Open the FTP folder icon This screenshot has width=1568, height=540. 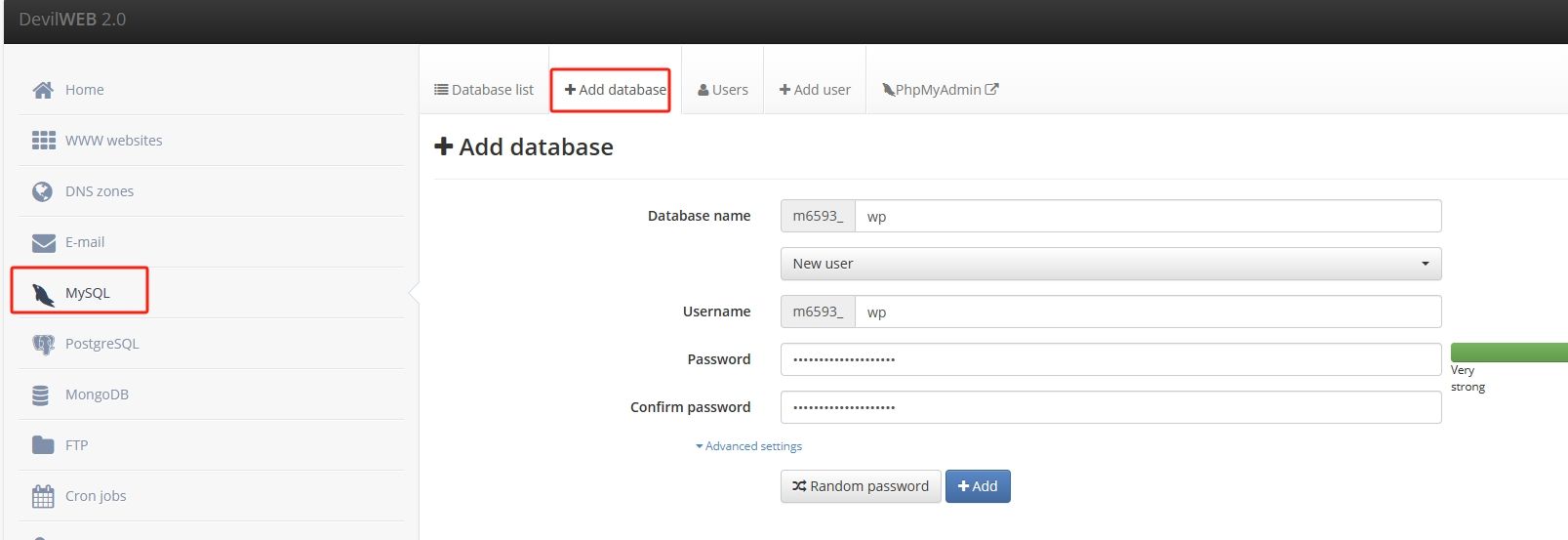[43, 445]
